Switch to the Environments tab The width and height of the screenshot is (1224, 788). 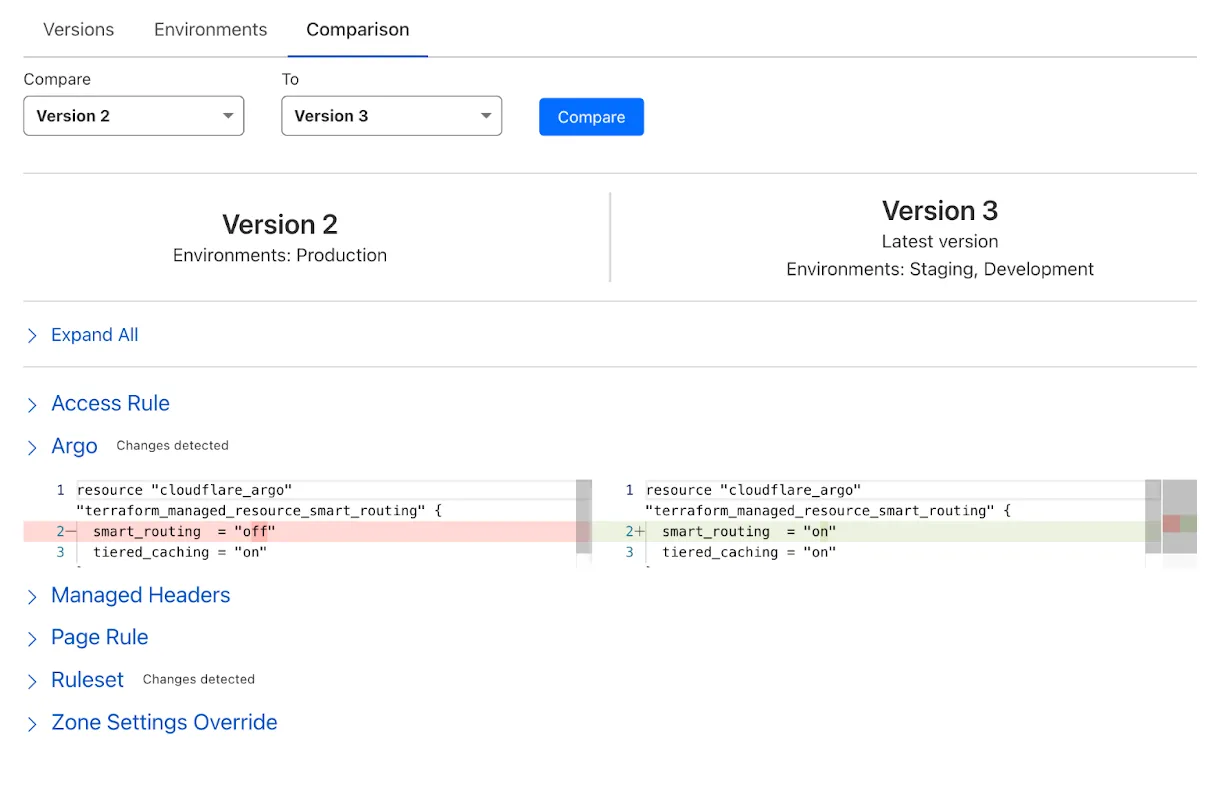click(x=210, y=30)
